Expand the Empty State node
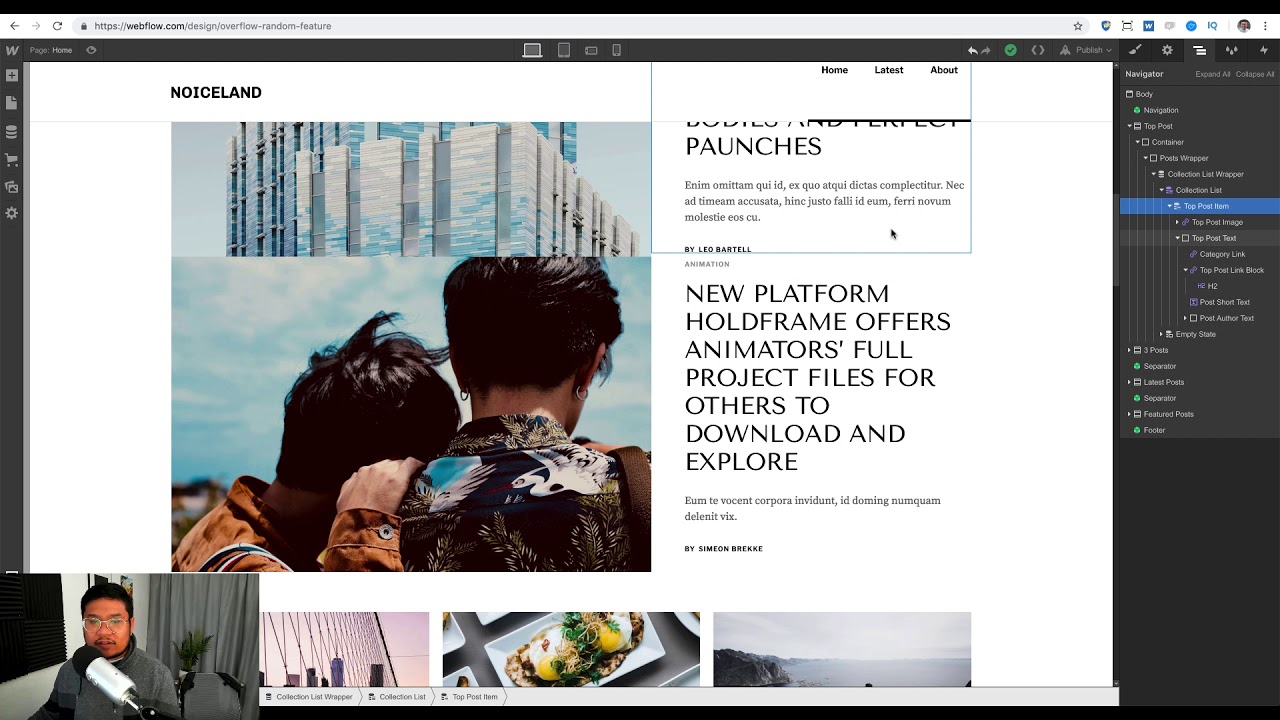Image resolution: width=1280 pixels, height=720 pixels. (x=1161, y=334)
